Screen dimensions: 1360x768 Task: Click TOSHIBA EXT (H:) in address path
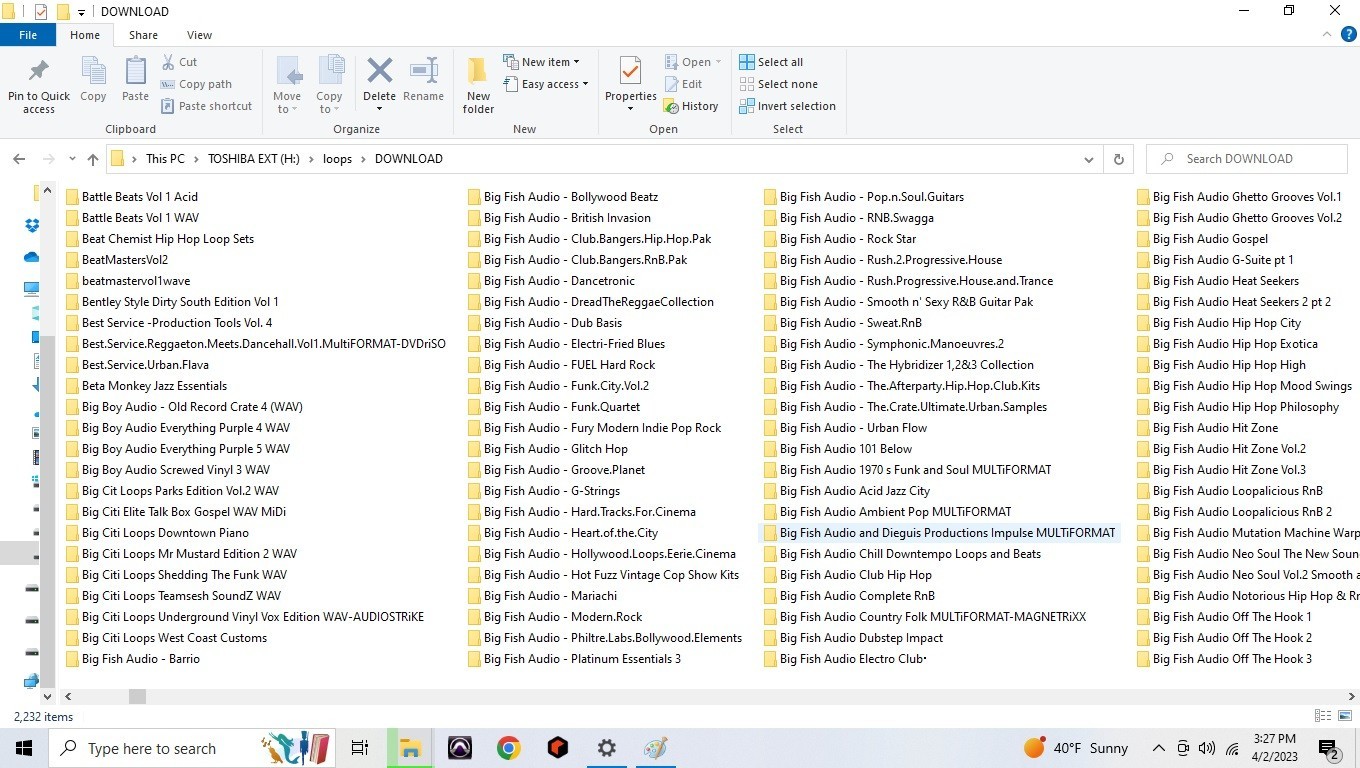(x=254, y=159)
